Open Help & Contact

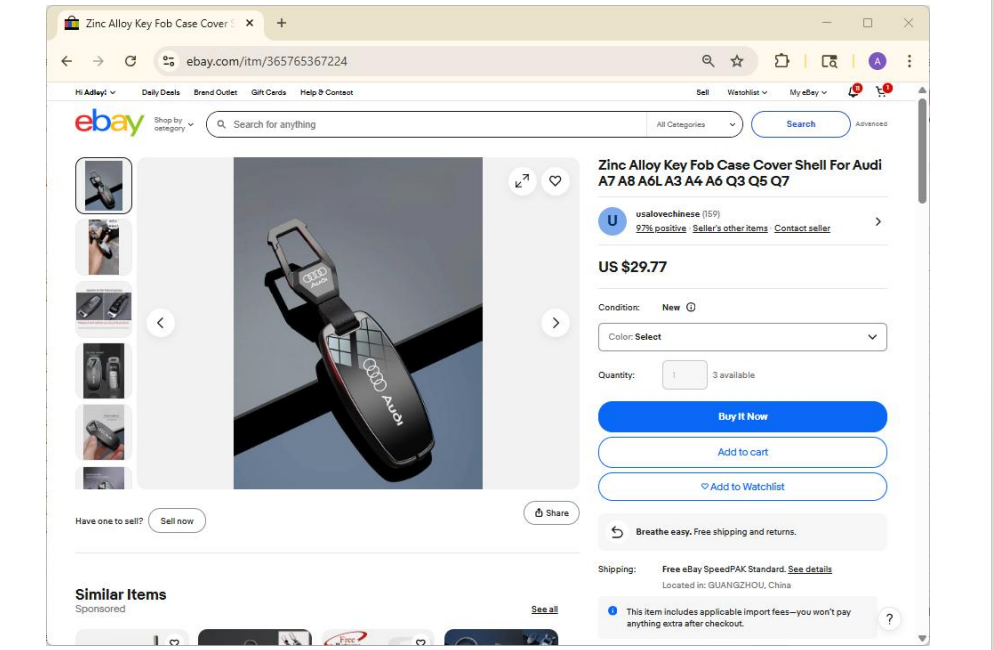(327, 92)
